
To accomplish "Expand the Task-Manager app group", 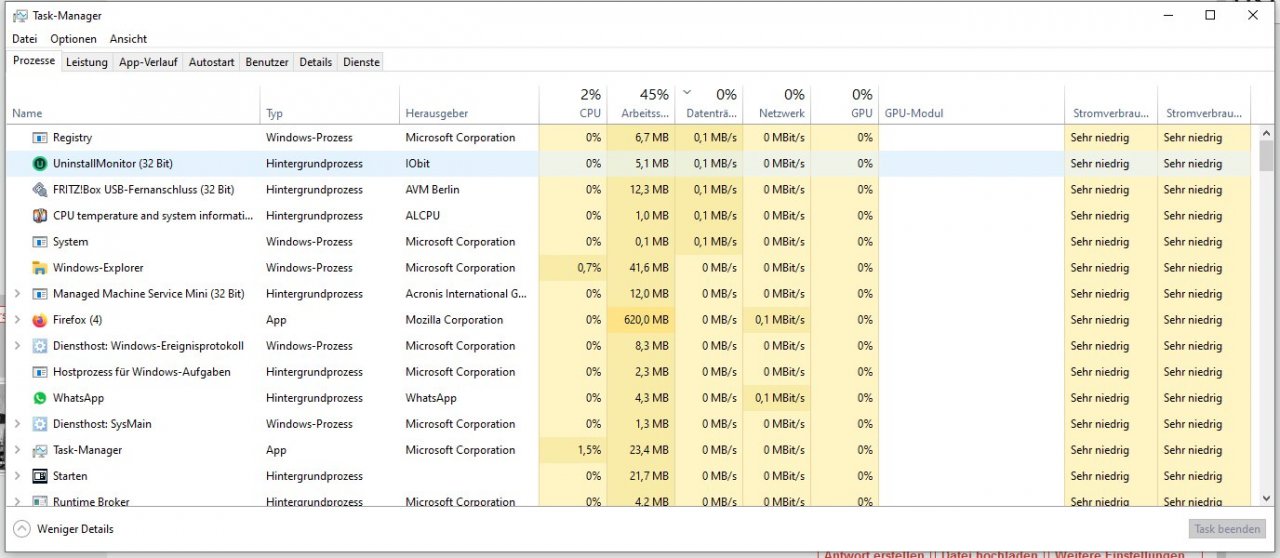I will click(x=17, y=450).
